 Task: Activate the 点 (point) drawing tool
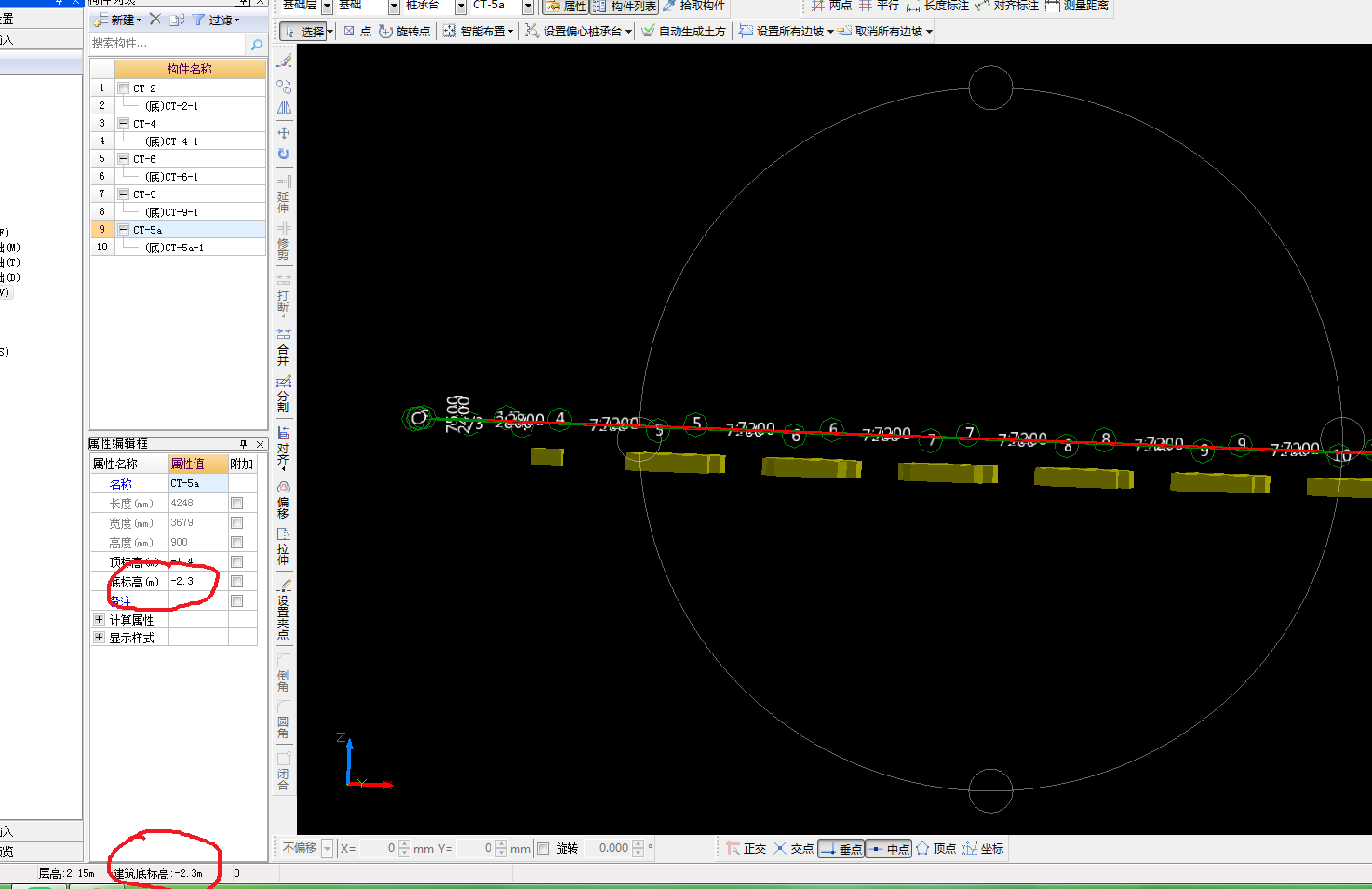pyautogui.click(x=357, y=31)
